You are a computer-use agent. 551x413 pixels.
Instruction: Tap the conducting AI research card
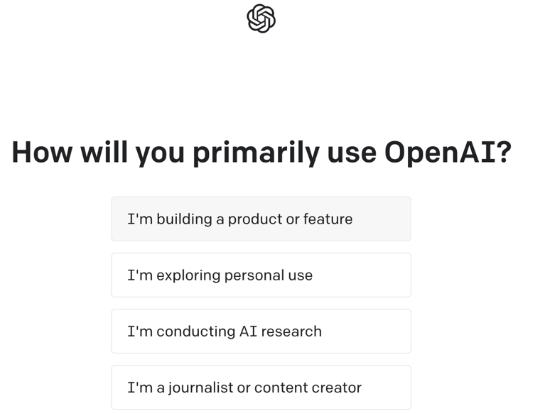click(261, 331)
